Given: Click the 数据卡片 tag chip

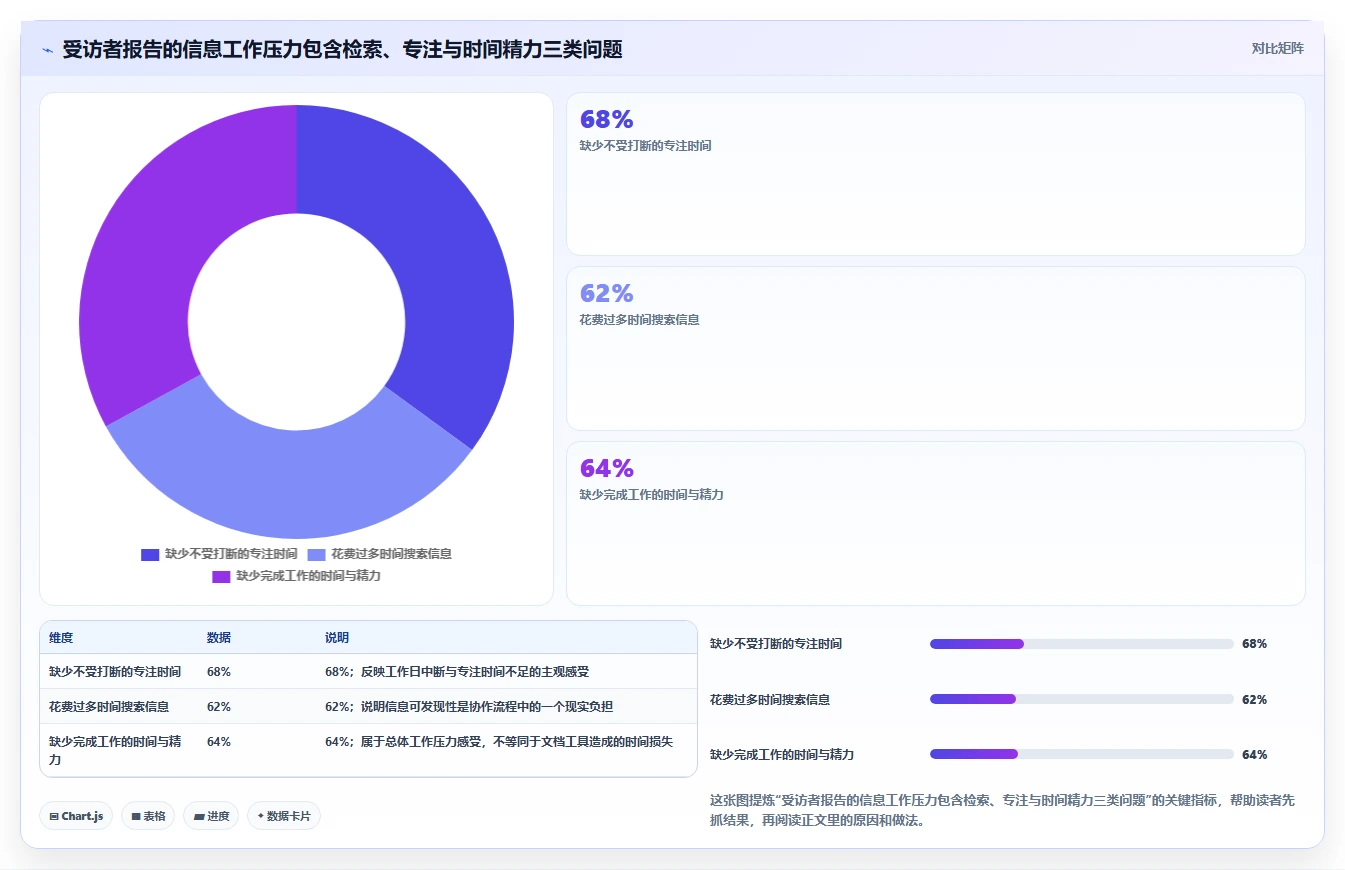Looking at the screenshot, I should coord(284,816).
